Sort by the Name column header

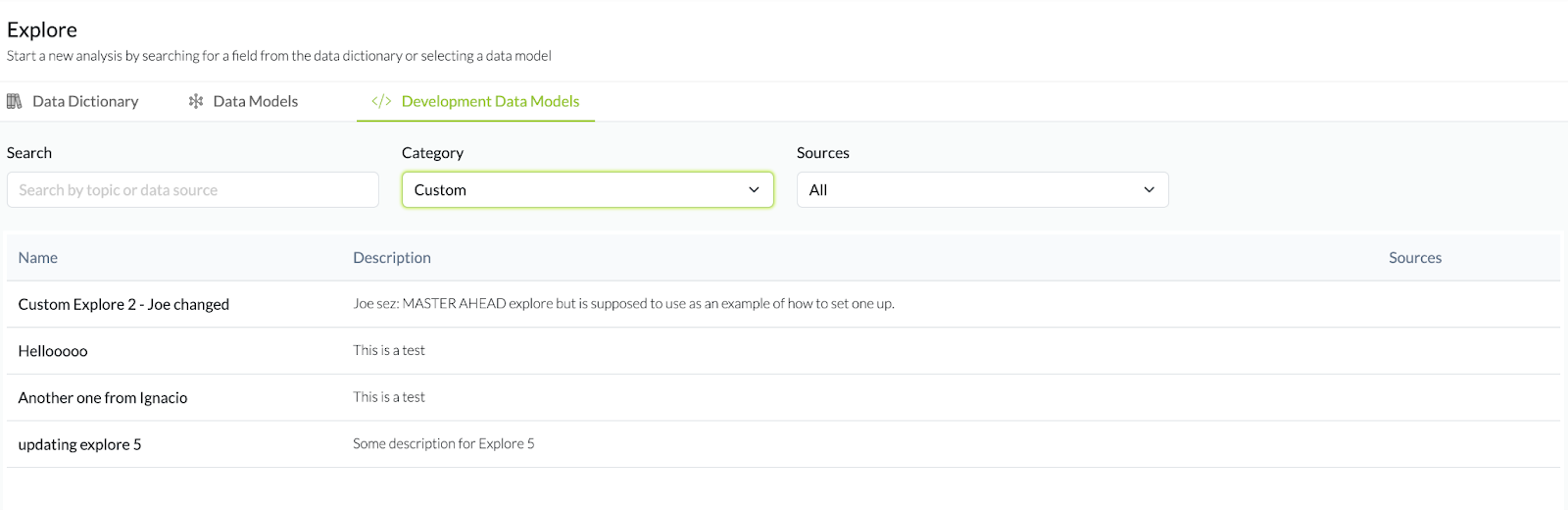[x=38, y=257]
